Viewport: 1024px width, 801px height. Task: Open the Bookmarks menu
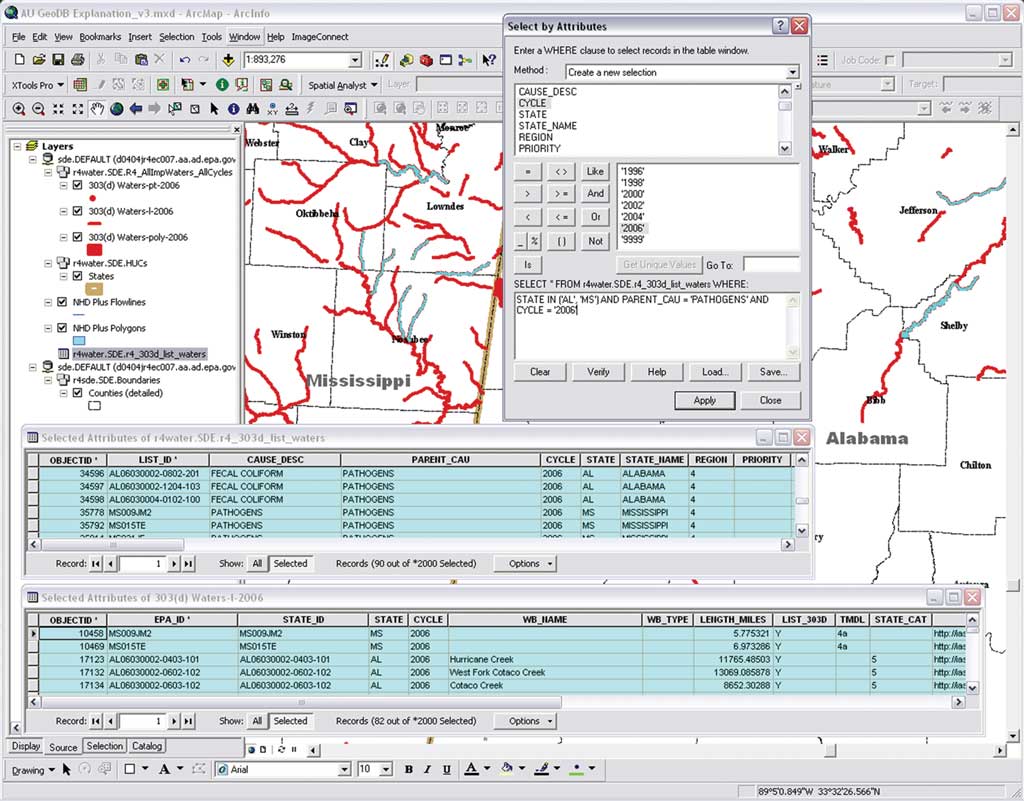pyautogui.click(x=100, y=37)
